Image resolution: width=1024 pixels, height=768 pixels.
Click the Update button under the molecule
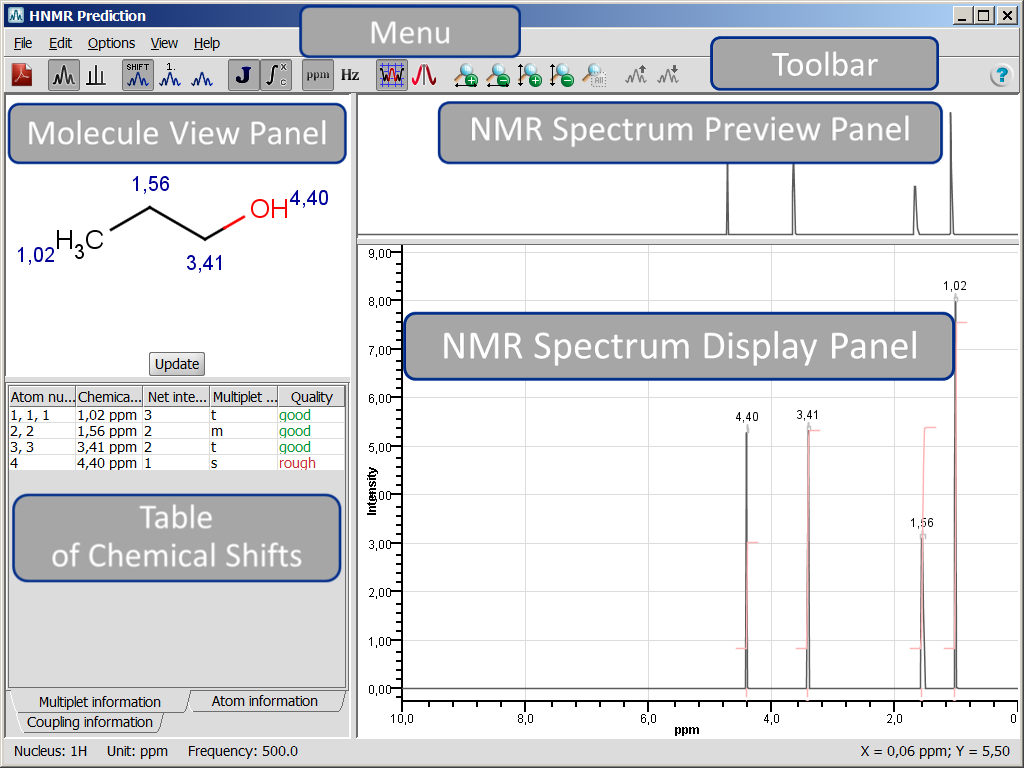[x=178, y=363]
